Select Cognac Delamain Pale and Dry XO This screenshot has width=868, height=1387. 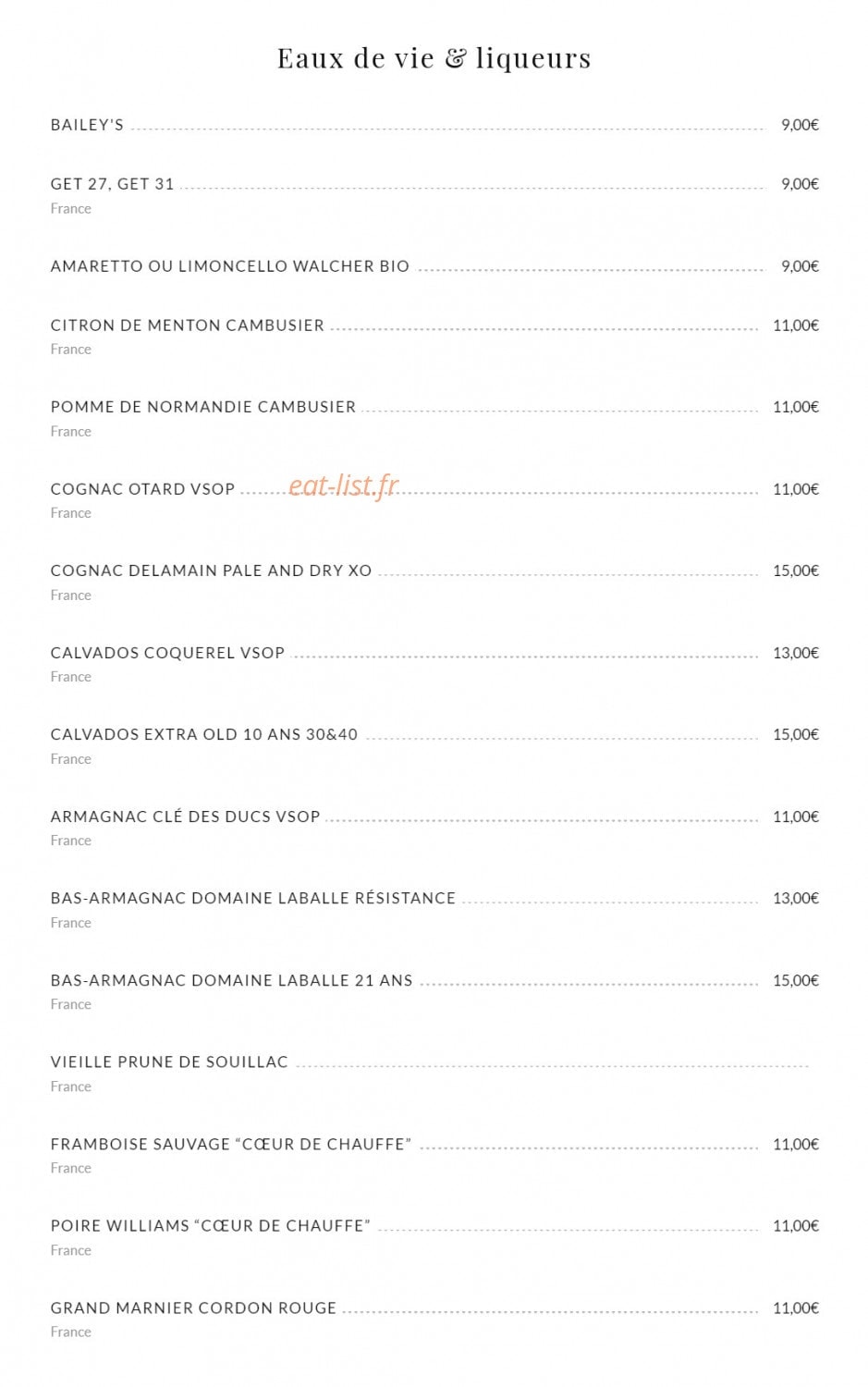[x=212, y=571]
